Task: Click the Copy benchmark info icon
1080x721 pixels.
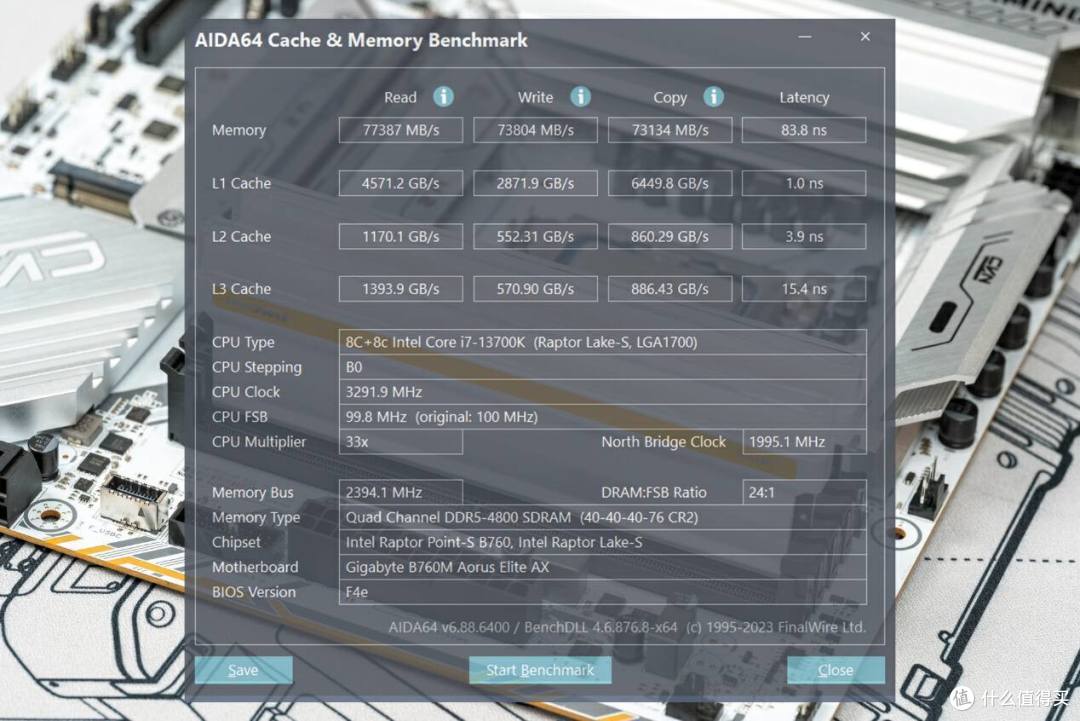Action: point(713,97)
